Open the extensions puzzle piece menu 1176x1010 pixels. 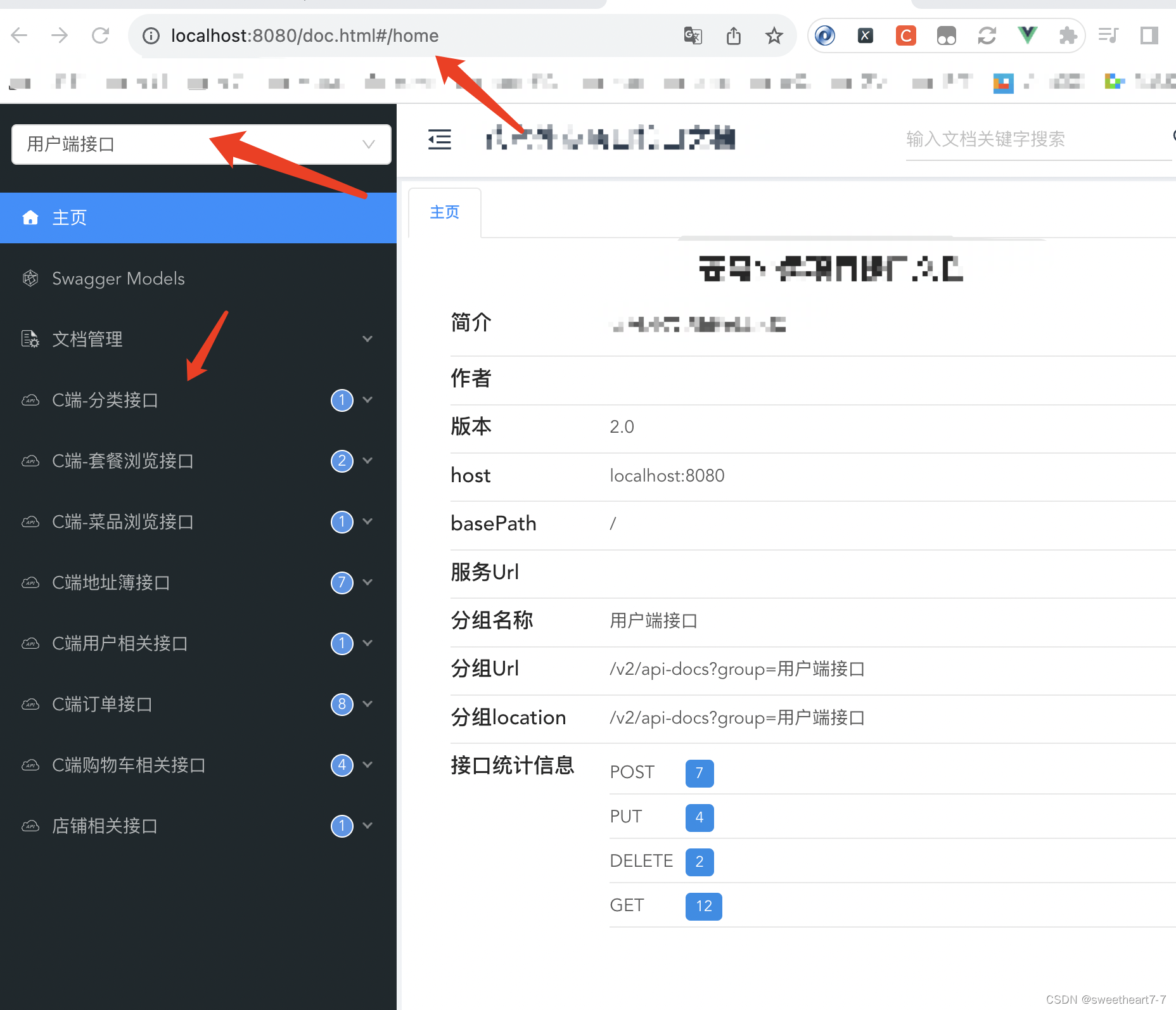click(1068, 35)
